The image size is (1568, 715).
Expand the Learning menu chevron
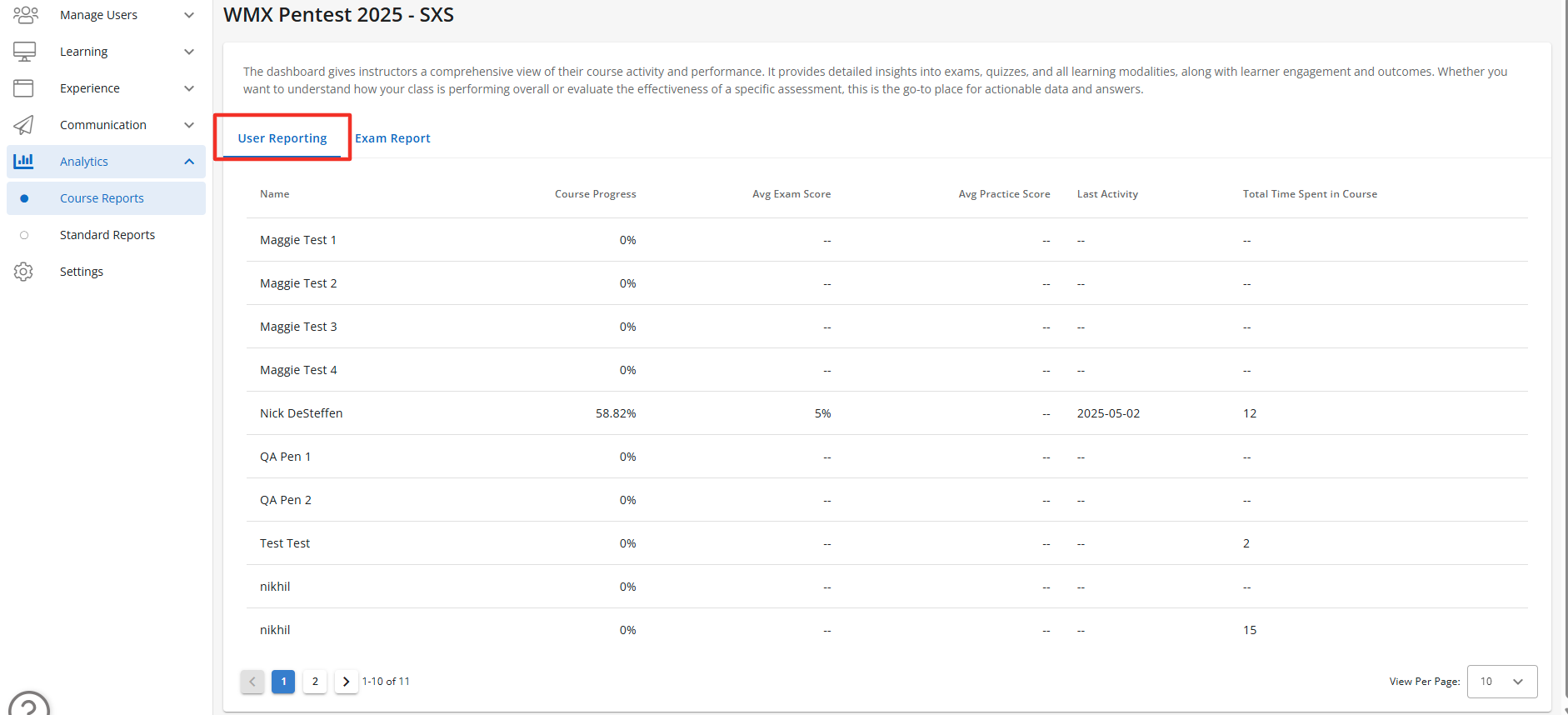[189, 52]
